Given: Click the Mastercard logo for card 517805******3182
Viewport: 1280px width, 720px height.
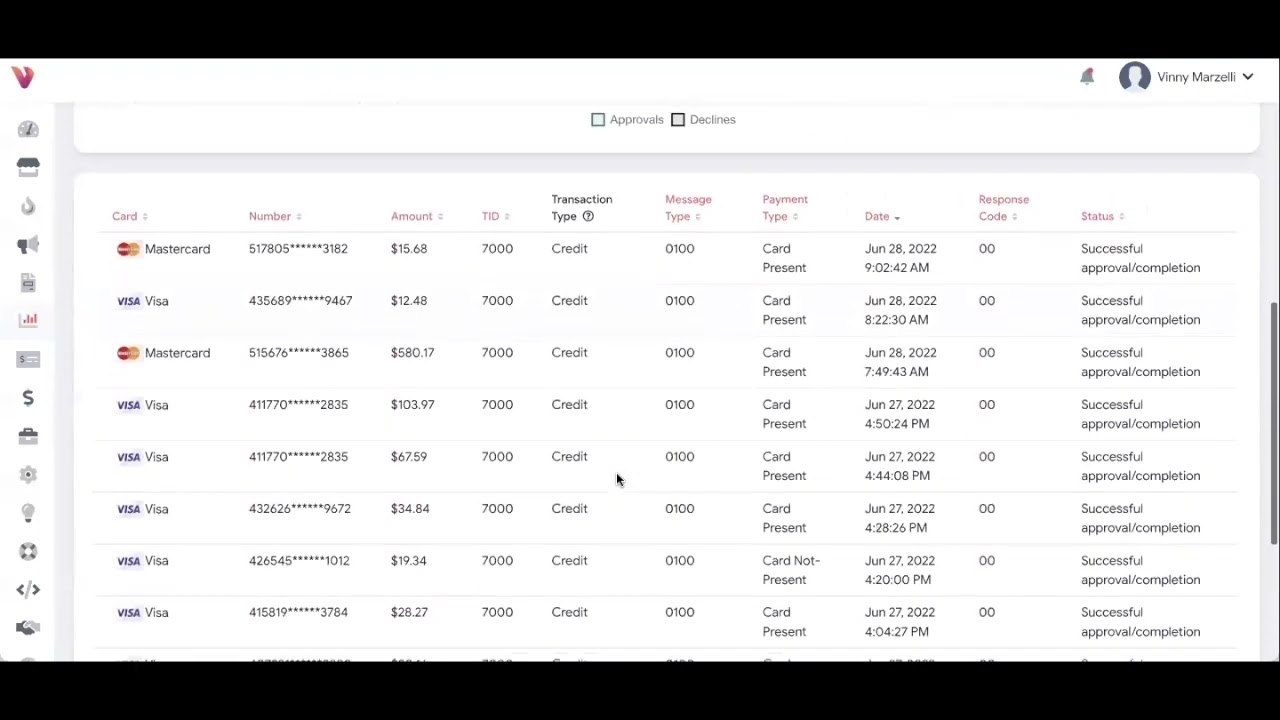Looking at the screenshot, I should tap(128, 249).
